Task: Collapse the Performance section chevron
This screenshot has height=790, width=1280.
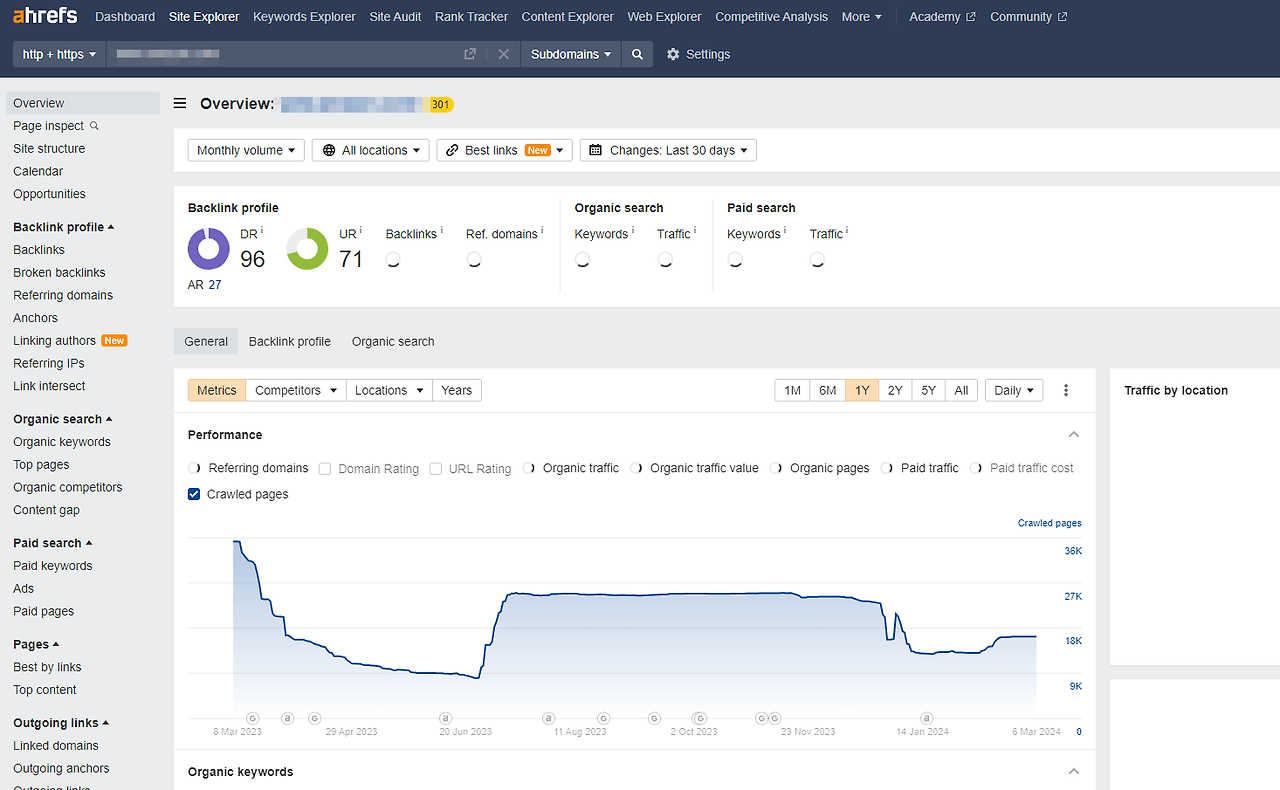Action: pyautogui.click(x=1074, y=435)
